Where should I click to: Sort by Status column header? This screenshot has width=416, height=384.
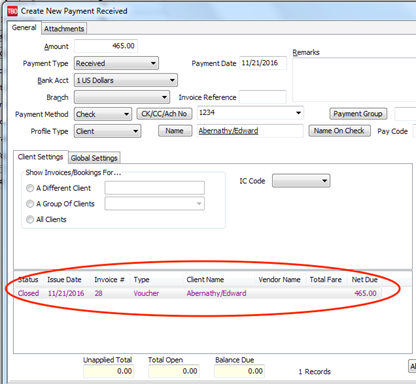tap(29, 280)
